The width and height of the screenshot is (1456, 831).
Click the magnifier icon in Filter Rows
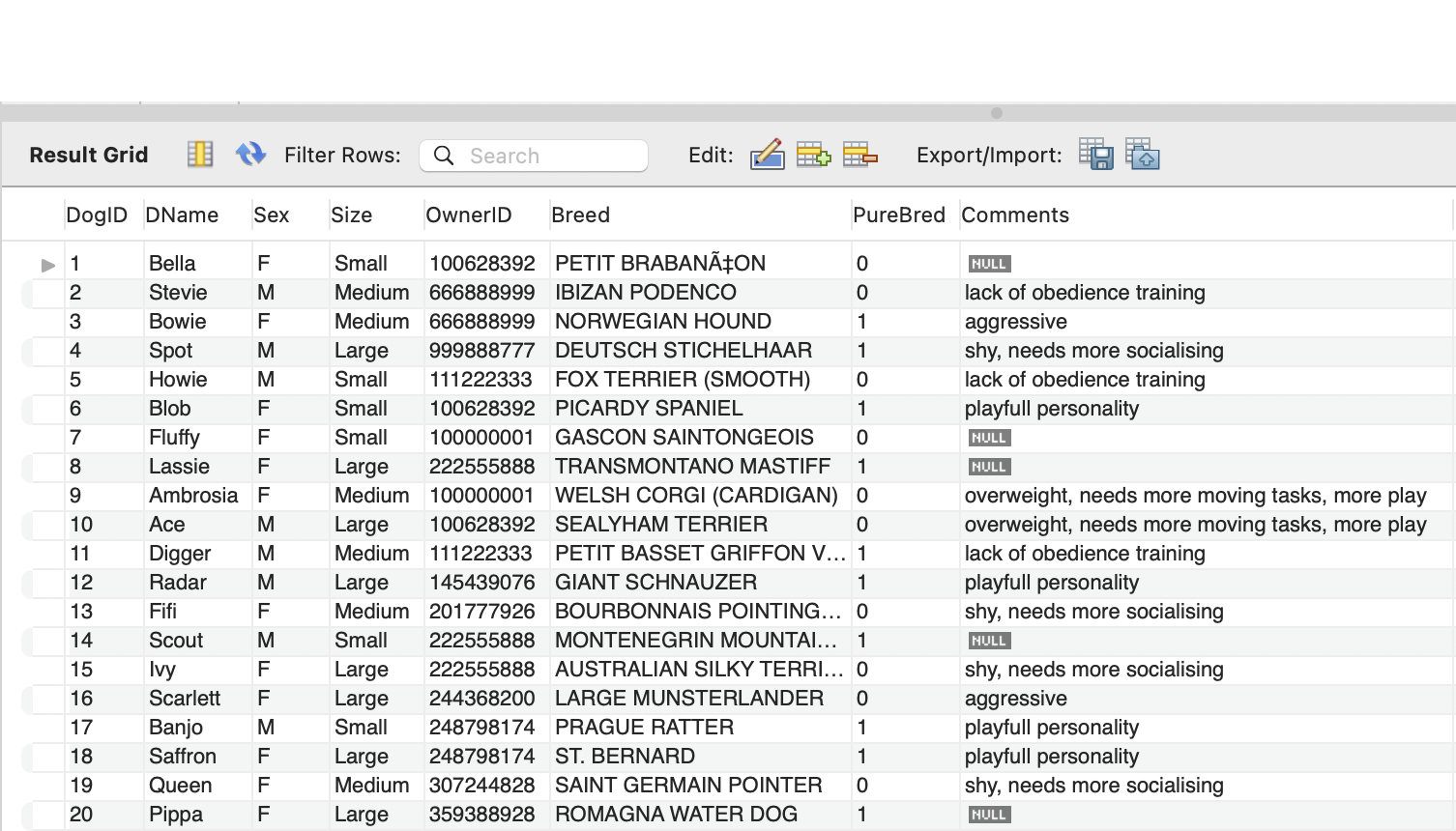pyautogui.click(x=444, y=156)
